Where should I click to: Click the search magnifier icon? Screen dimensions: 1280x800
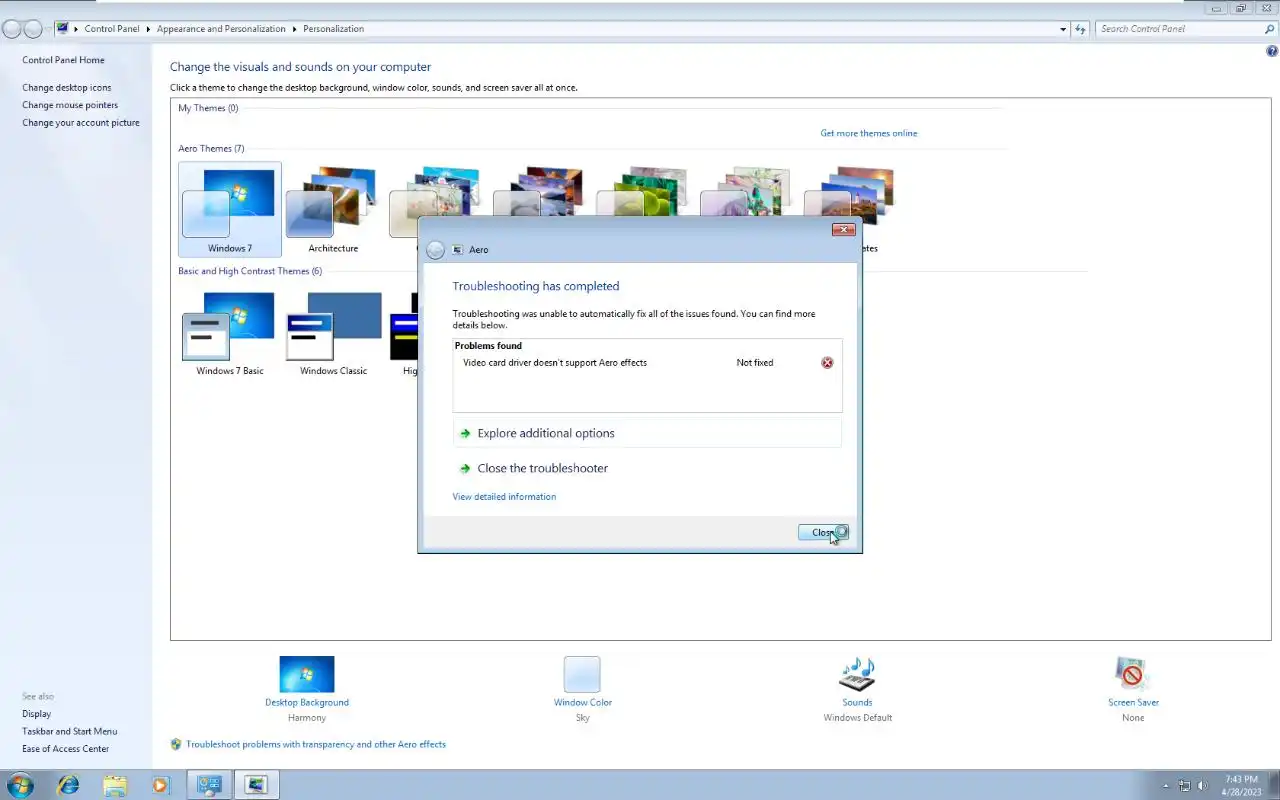tap(1270, 29)
